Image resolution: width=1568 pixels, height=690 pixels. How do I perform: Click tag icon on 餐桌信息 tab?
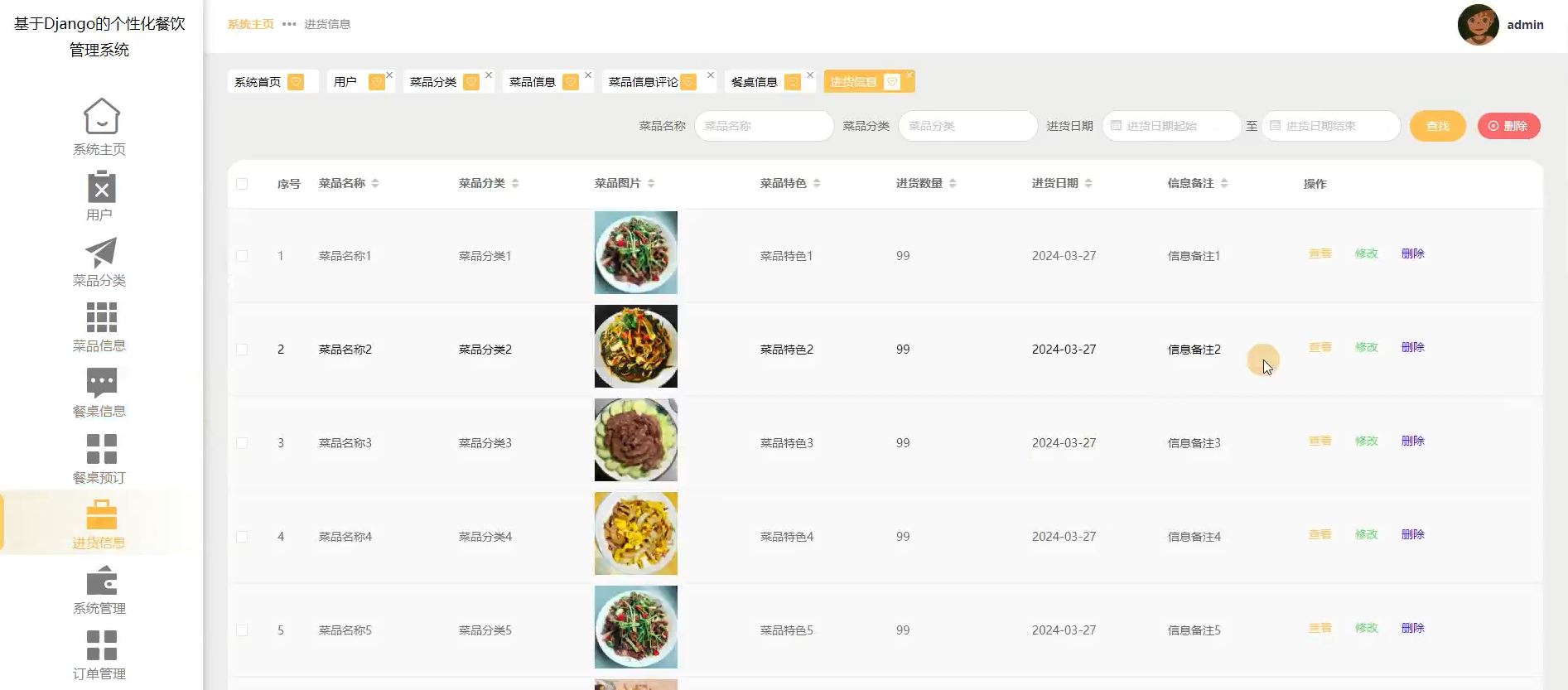(793, 81)
